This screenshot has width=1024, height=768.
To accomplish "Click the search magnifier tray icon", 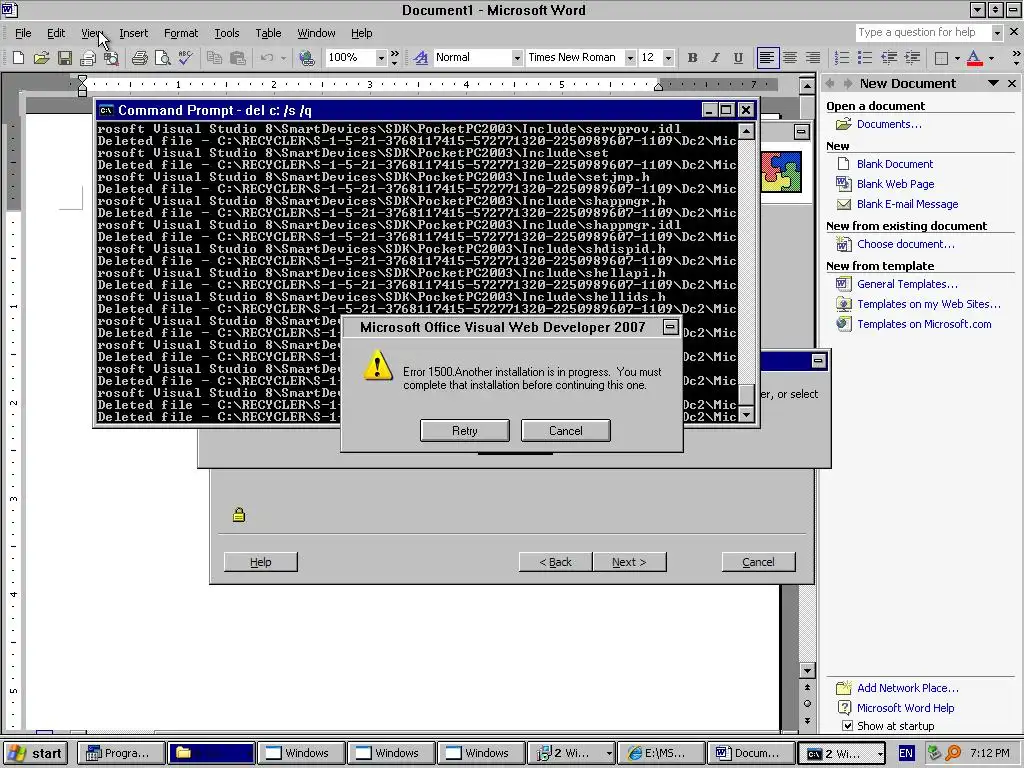I will pyautogui.click(x=953, y=753).
